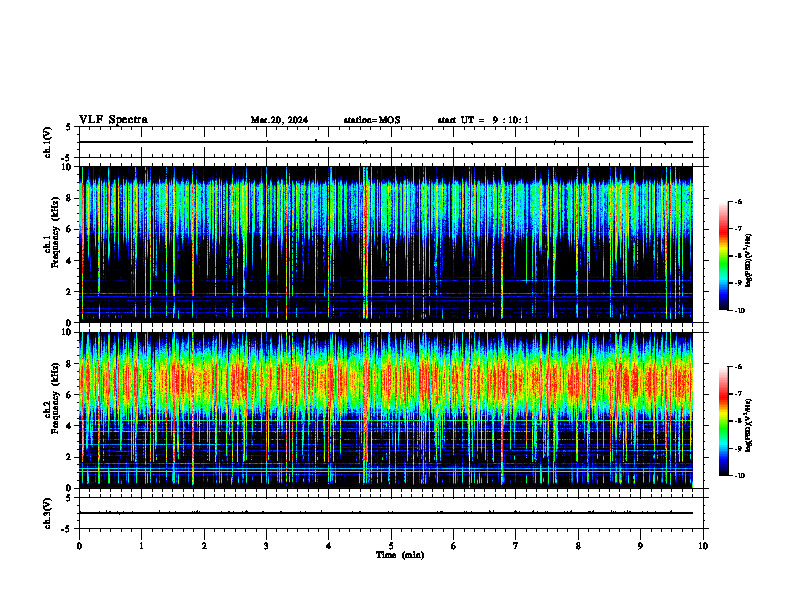Click the time-axis tick label "4"
This screenshot has width=792, height=612.
[329, 546]
